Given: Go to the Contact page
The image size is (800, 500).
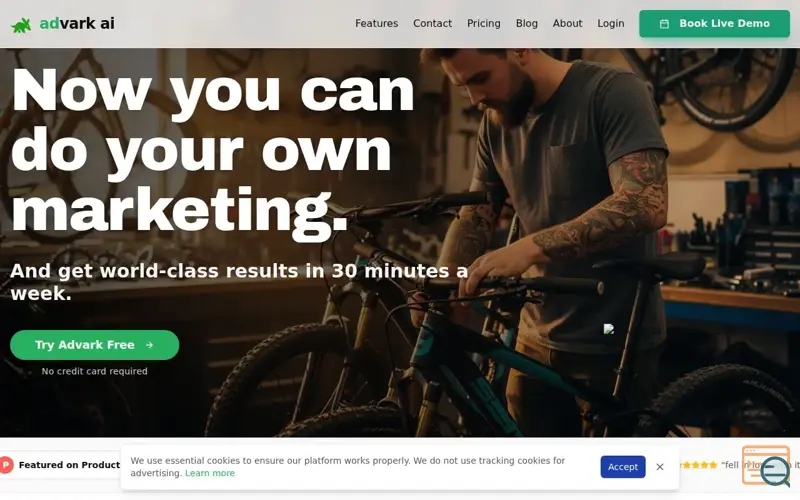Looking at the screenshot, I should (x=433, y=23).
